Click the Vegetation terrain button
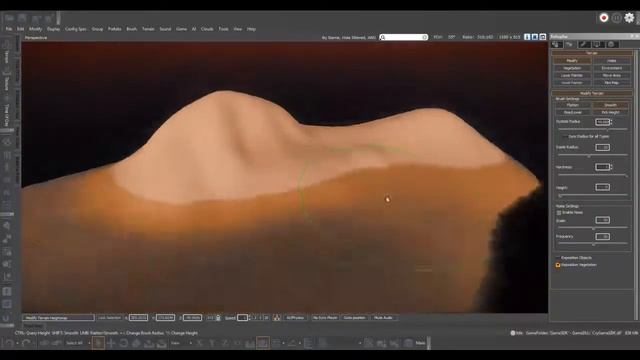The height and width of the screenshot is (360, 640). point(572,68)
